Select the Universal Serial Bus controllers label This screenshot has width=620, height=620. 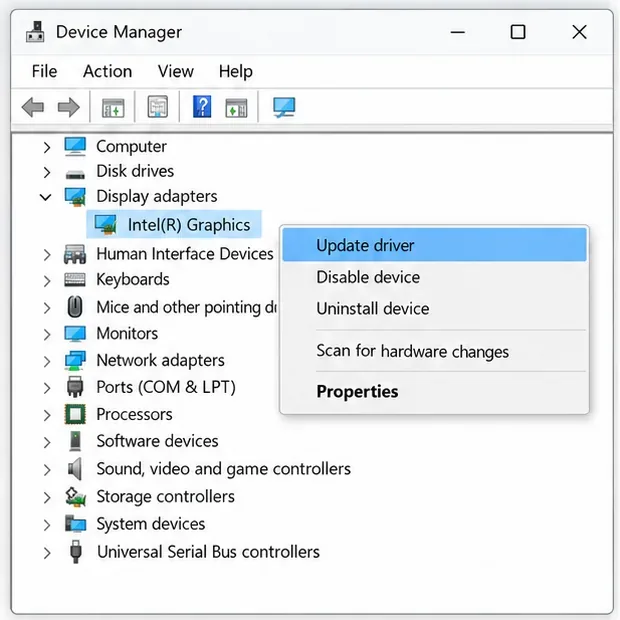click(x=208, y=552)
